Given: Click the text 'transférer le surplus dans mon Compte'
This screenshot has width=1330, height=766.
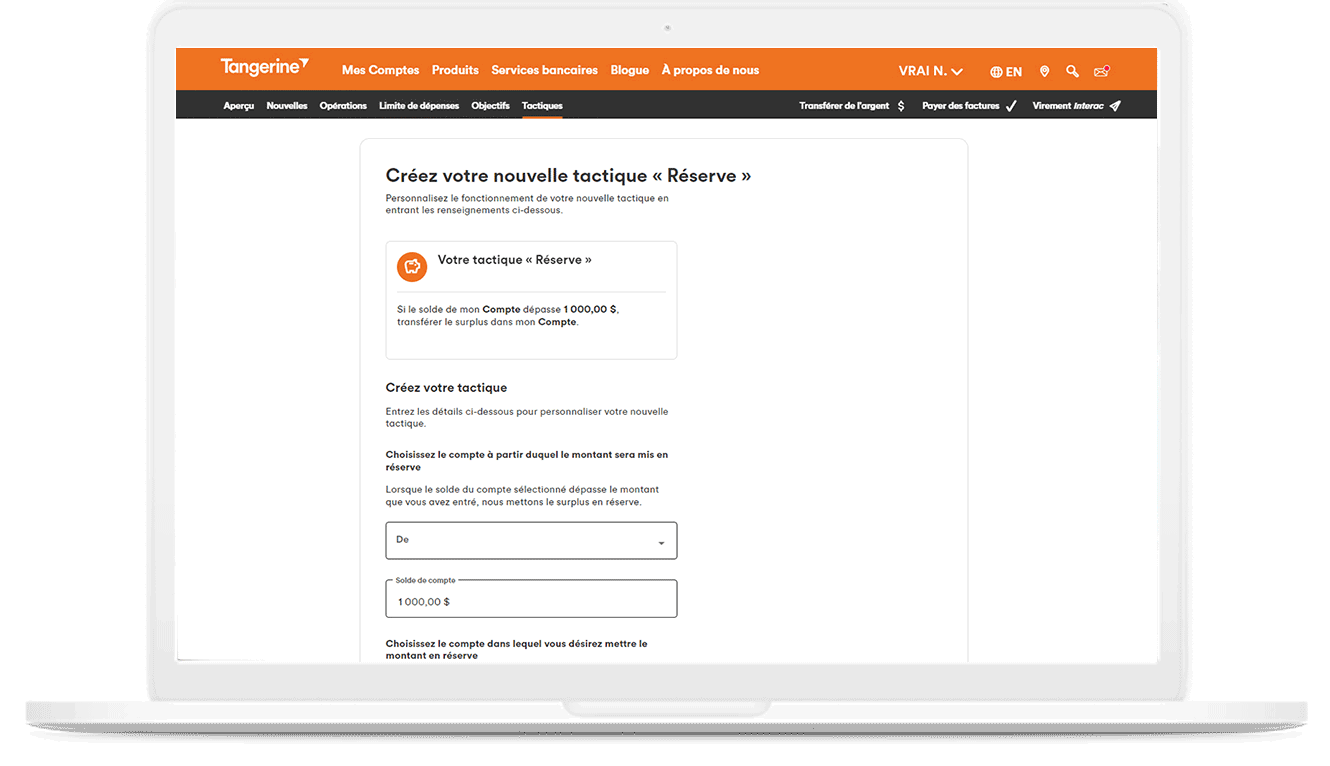Looking at the screenshot, I should coord(487,322).
